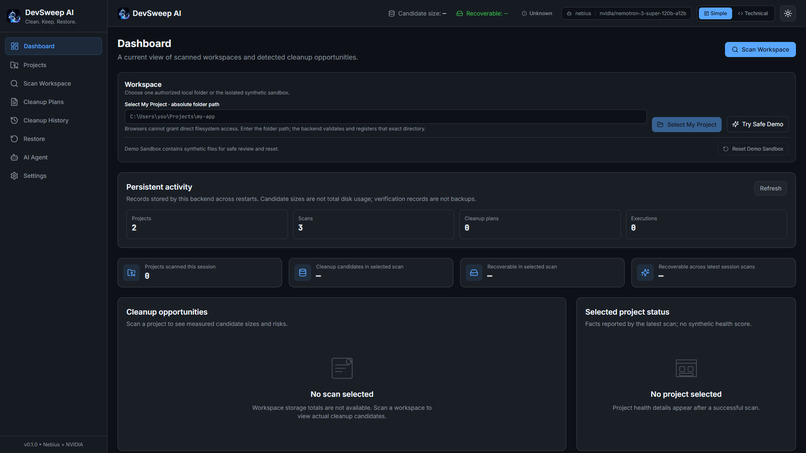Focus the absolute folder path input
The height and width of the screenshot is (453, 806).
[x=385, y=117]
